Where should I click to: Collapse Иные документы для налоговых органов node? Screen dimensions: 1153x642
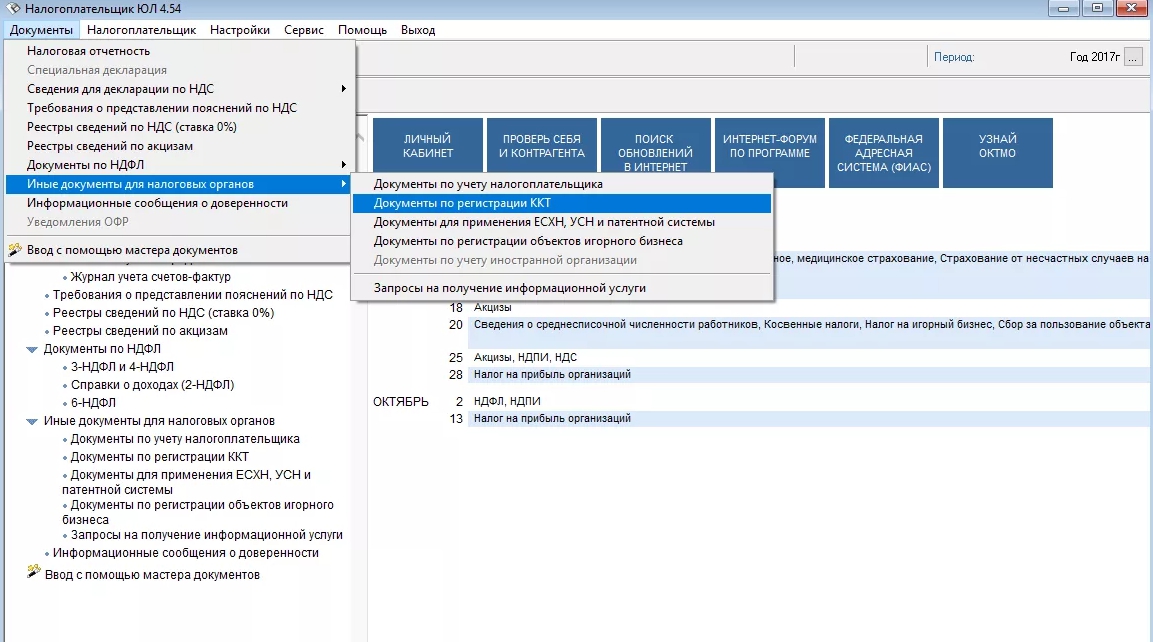(x=32, y=421)
